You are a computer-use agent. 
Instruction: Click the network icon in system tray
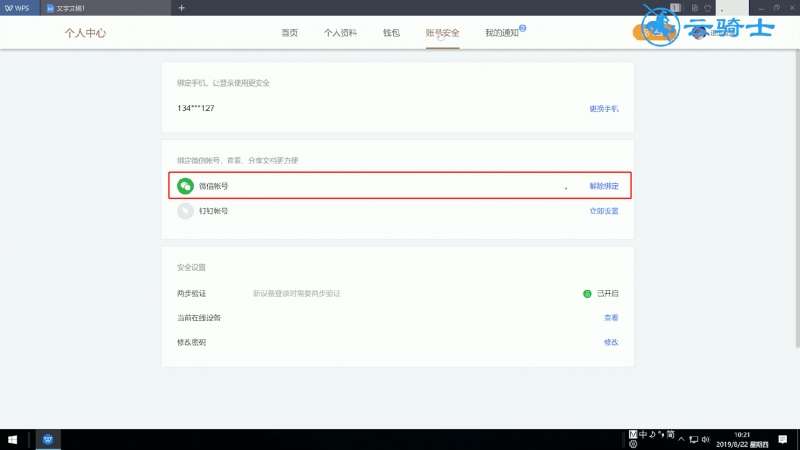click(693, 439)
